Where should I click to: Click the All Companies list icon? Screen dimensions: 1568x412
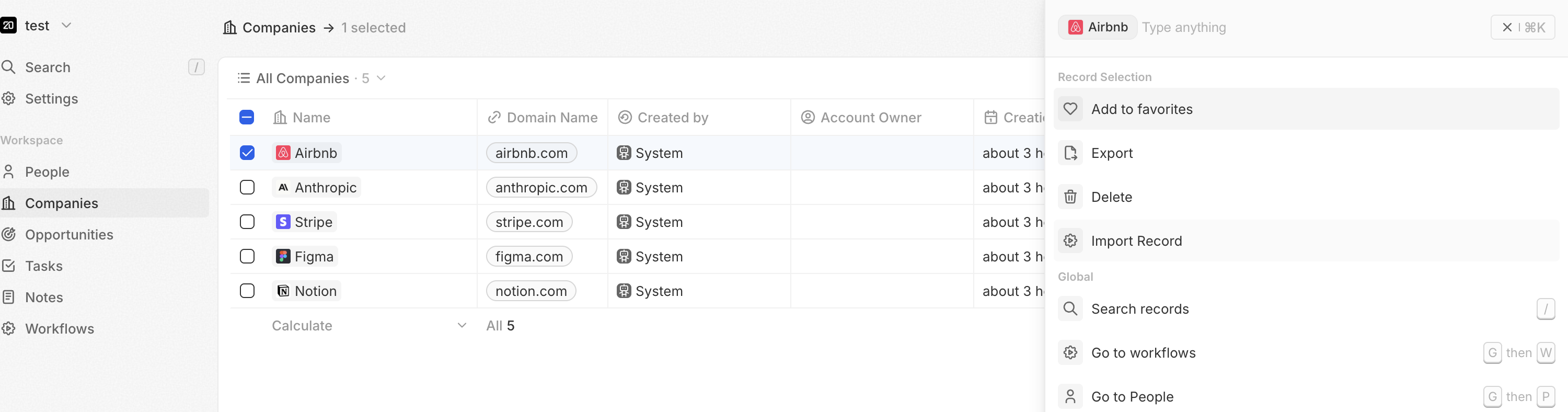point(244,78)
